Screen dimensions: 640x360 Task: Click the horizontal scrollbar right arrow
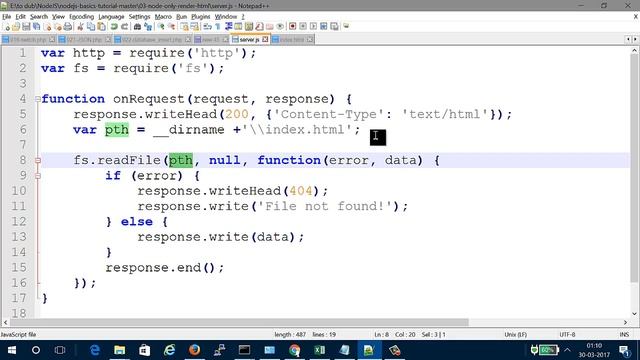(625, 322)
